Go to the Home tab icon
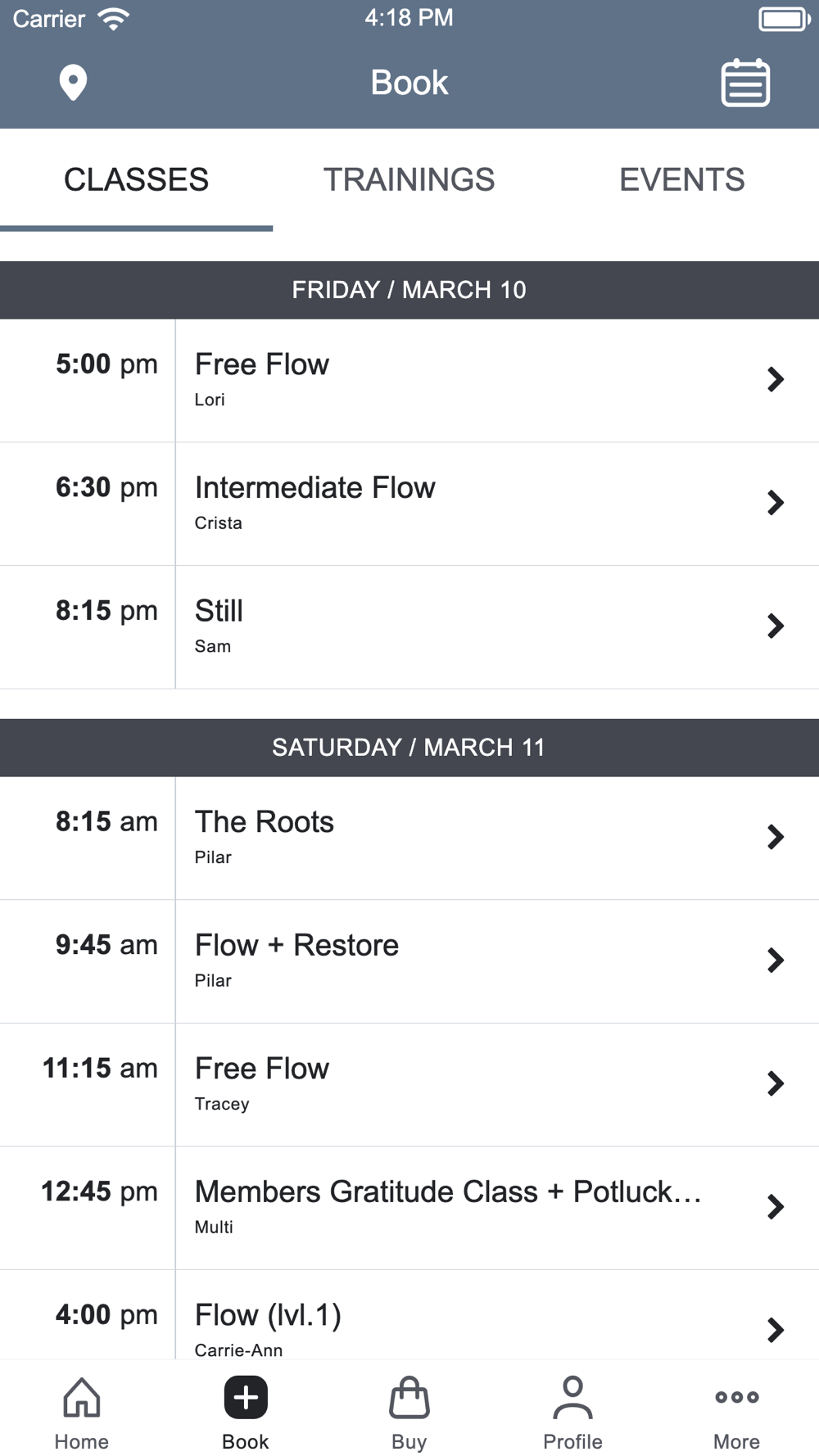The width and height of the screenshot is (819, 1456). [x=82, y=1398]
